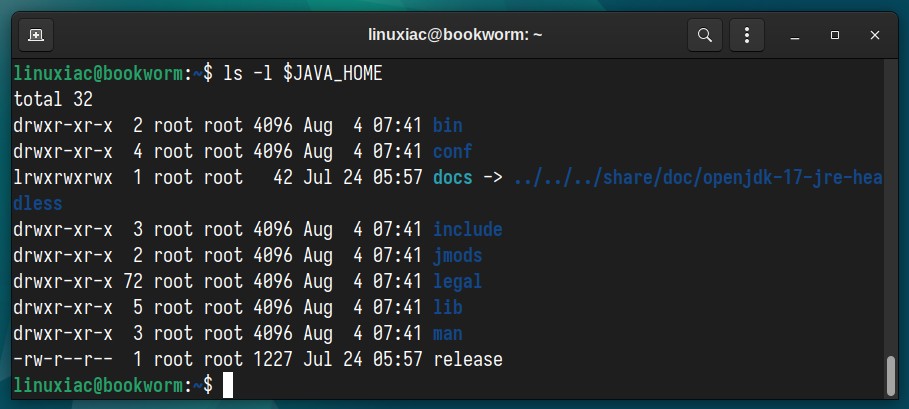Open a new terminal tab

tap(36, 35)
